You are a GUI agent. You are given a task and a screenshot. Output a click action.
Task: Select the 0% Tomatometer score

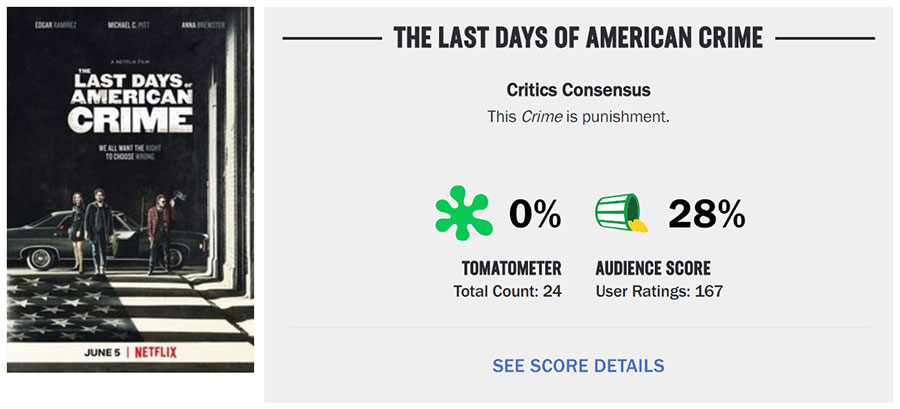point(535,215)
